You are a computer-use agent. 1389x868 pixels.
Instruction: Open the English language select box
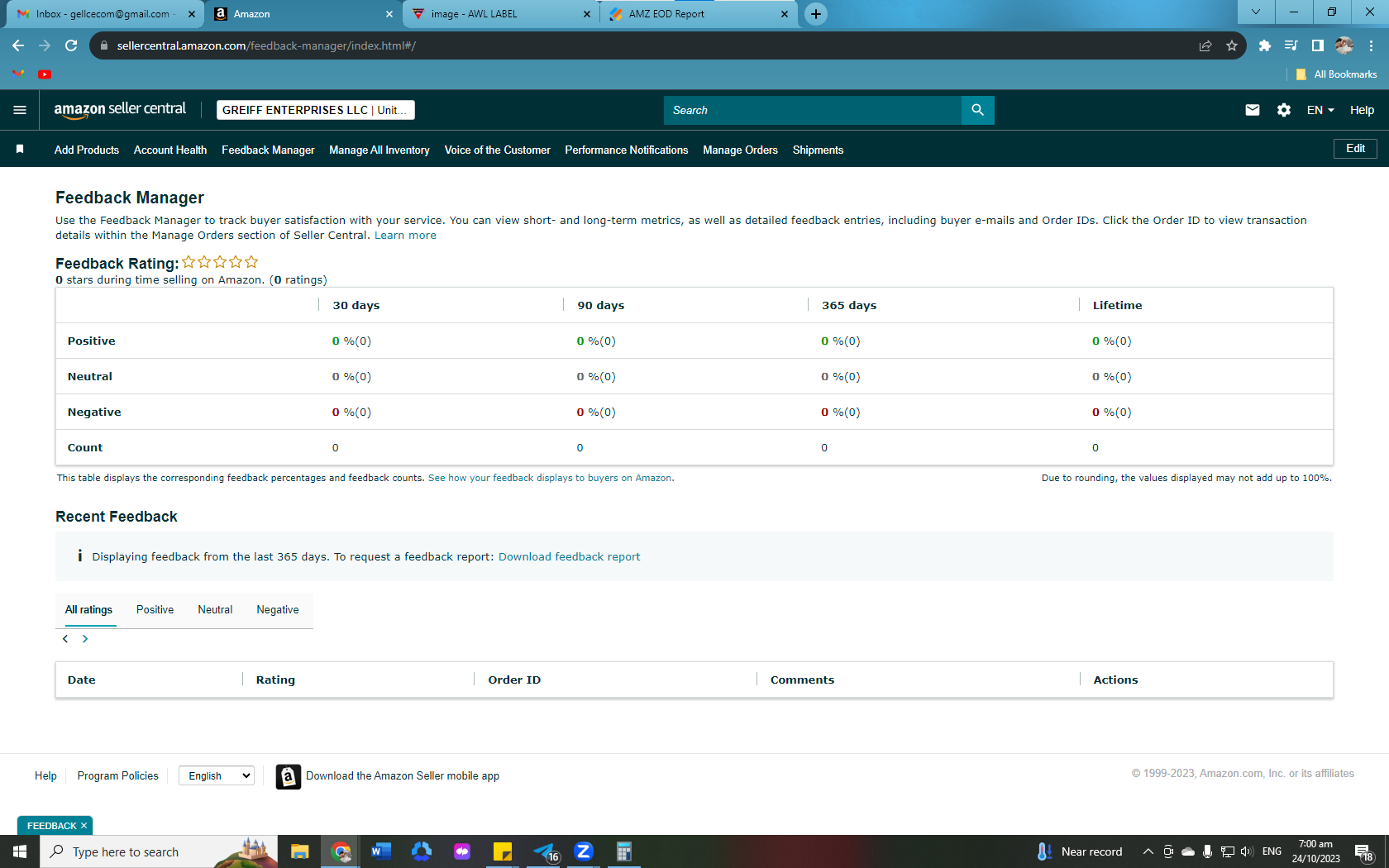click(217, 775)
